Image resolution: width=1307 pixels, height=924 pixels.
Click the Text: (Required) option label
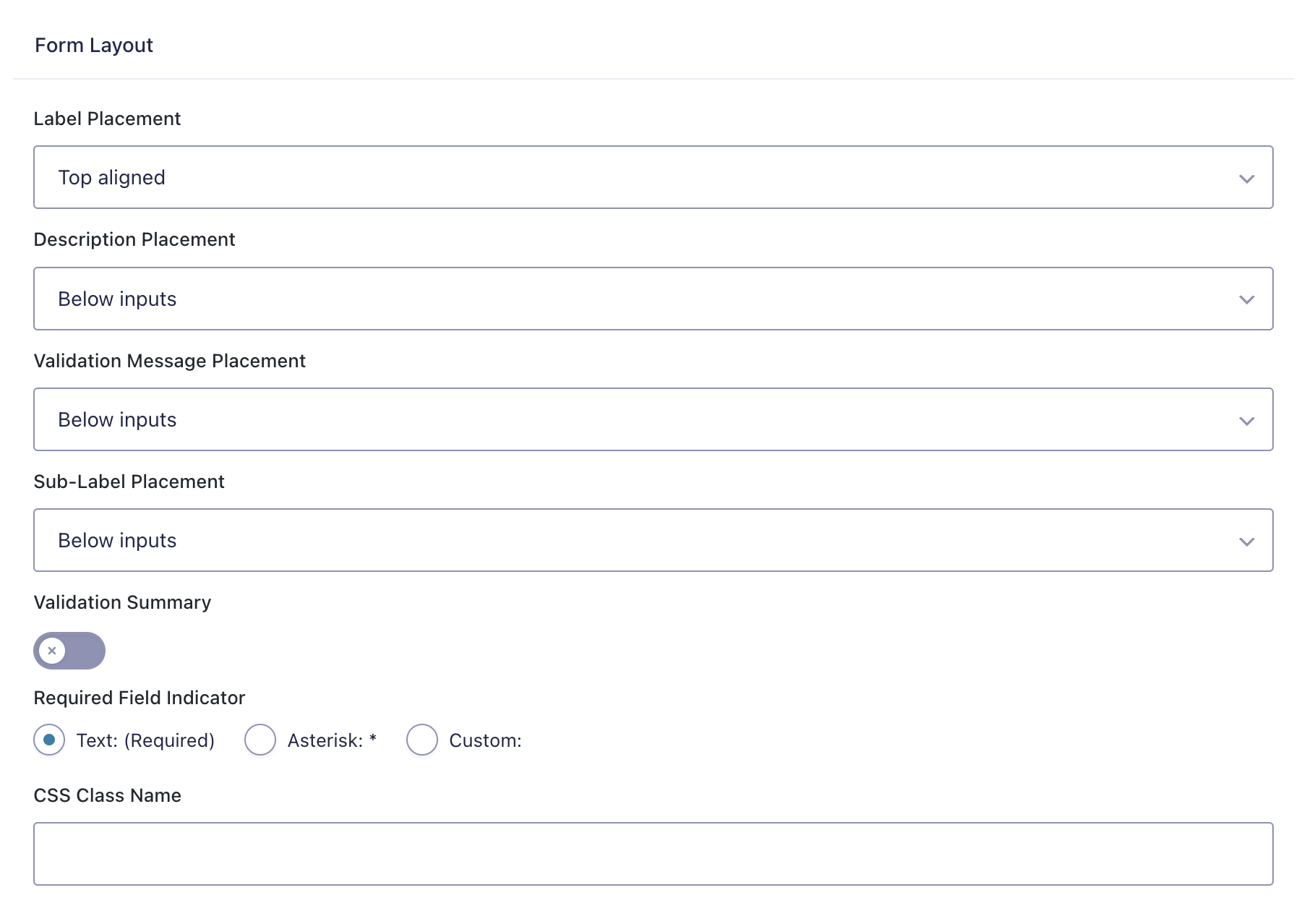pyautogui.click(x=145, y=740)
